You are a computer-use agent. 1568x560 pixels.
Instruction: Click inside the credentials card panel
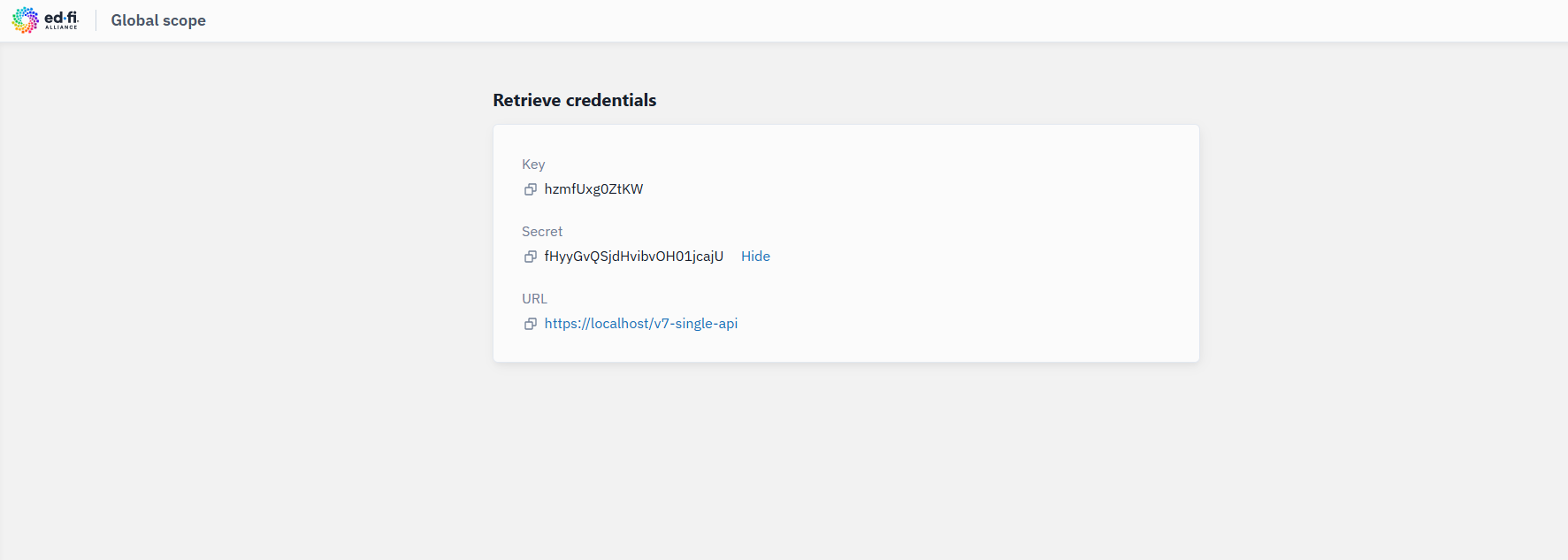(973, 243)
